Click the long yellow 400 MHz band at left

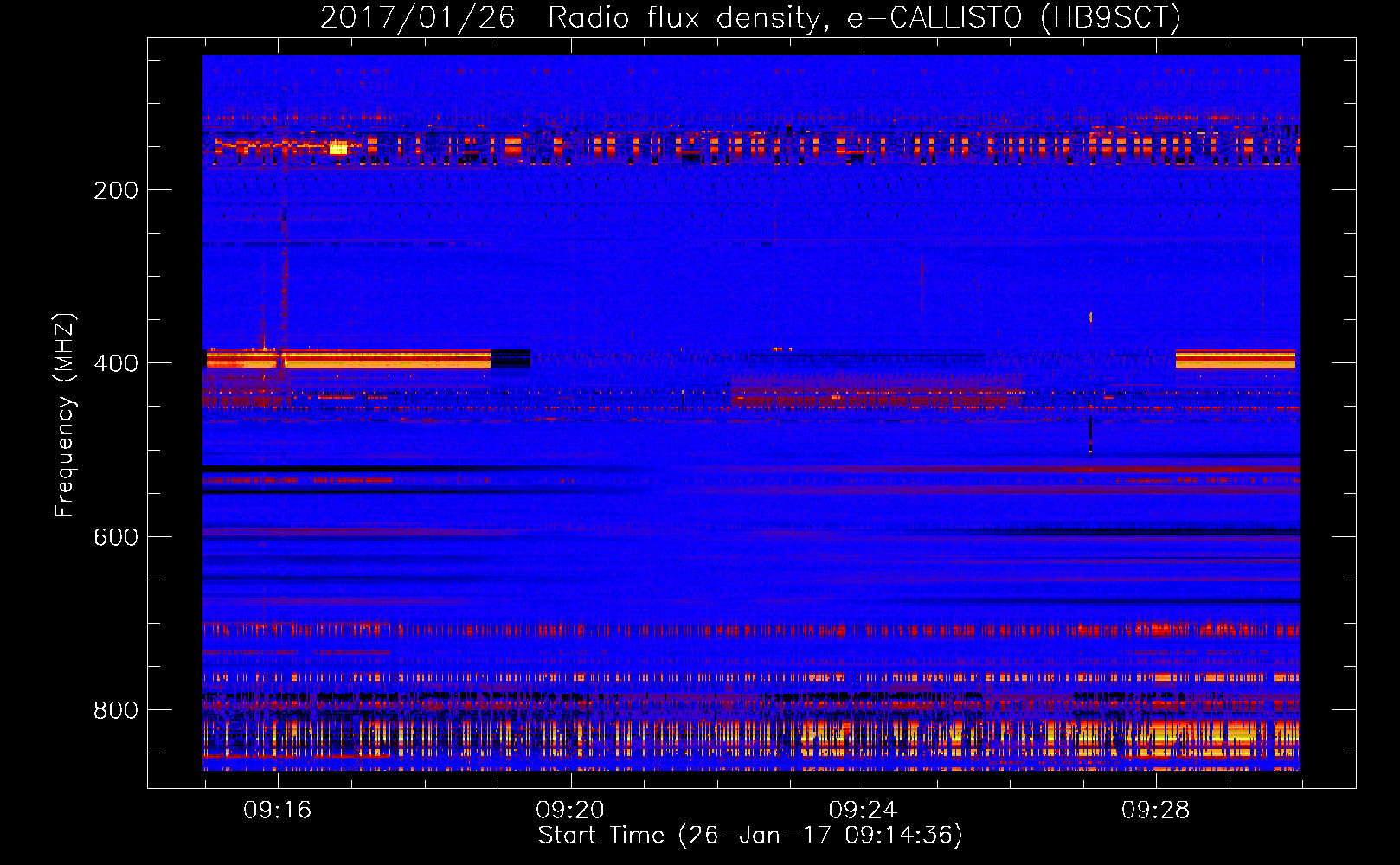tap(349, 359)
